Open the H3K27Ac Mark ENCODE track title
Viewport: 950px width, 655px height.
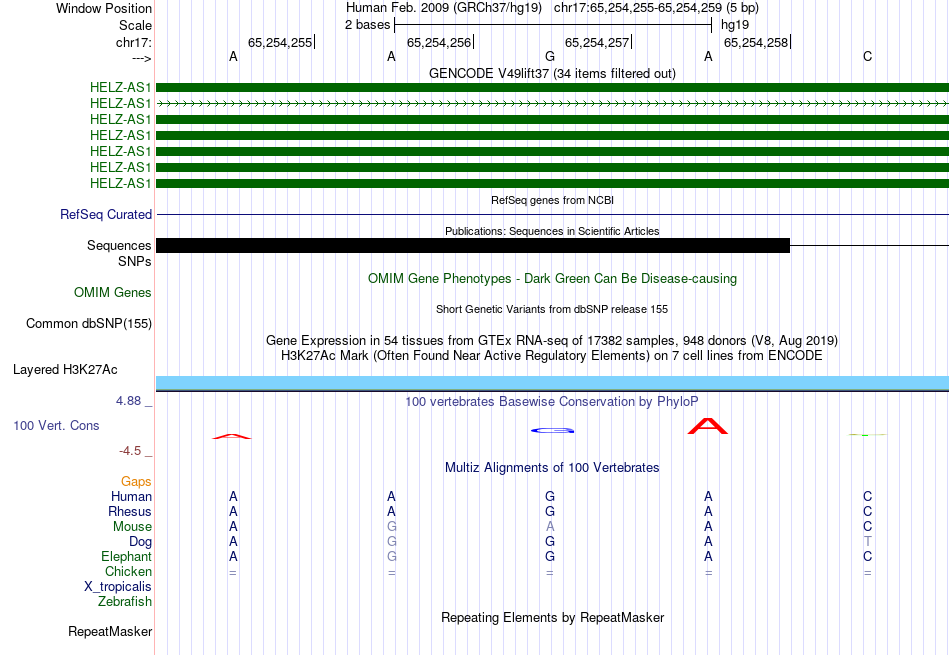[x=552, y=356]
